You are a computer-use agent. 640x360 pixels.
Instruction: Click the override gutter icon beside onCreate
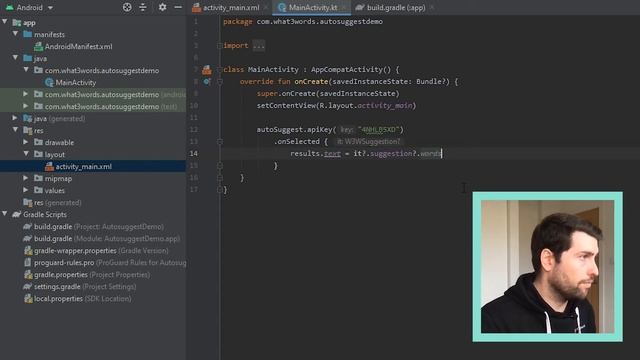click(x=207, y=82)
